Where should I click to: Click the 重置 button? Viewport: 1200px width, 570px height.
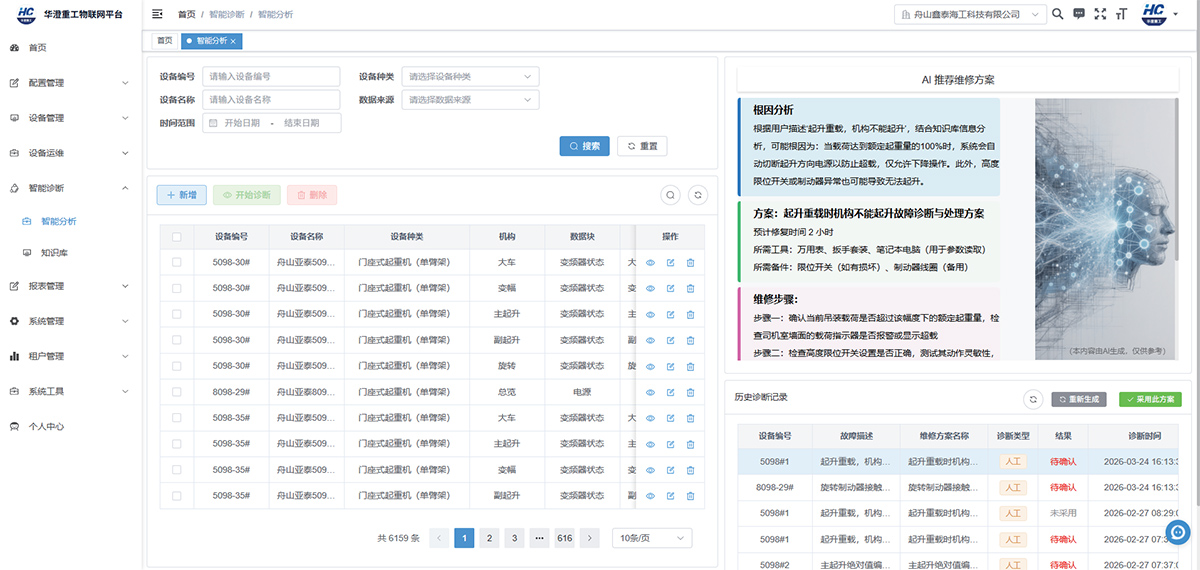point(642,146)
